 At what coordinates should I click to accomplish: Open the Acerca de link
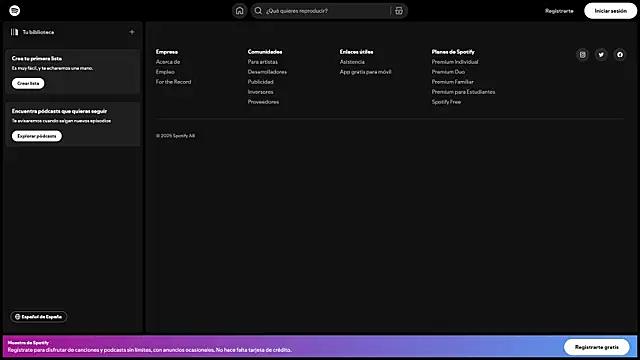[x=168, y=62]
